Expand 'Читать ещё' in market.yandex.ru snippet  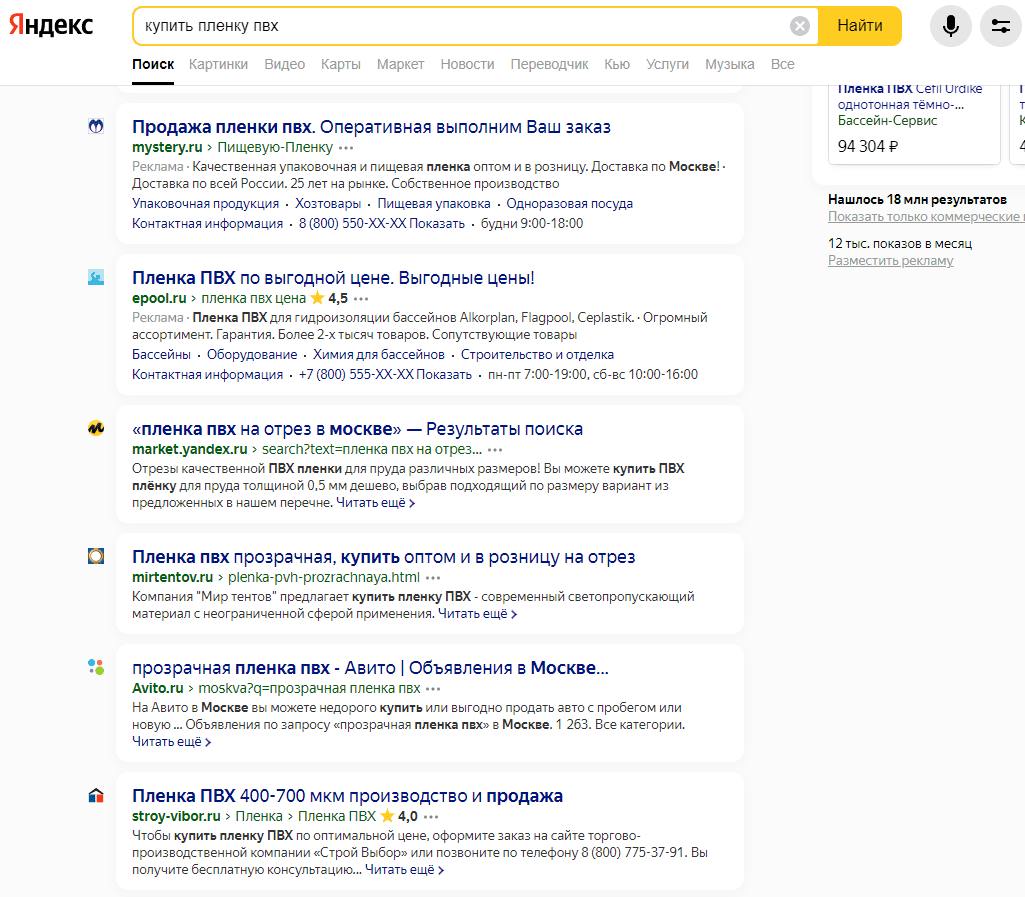click(375, 503)
